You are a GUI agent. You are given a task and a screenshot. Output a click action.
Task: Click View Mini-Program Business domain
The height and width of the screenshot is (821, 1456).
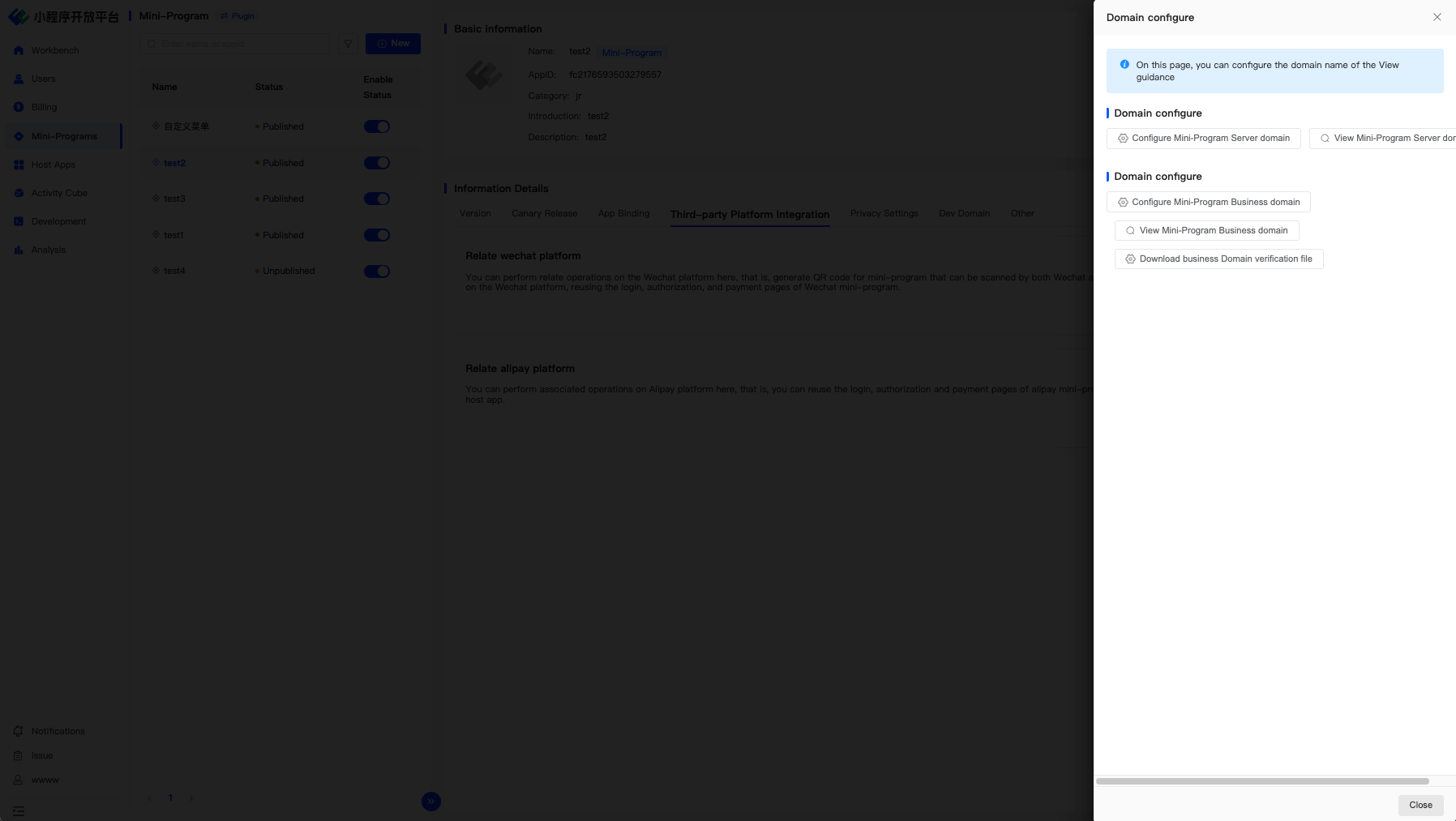[1207, 231]
